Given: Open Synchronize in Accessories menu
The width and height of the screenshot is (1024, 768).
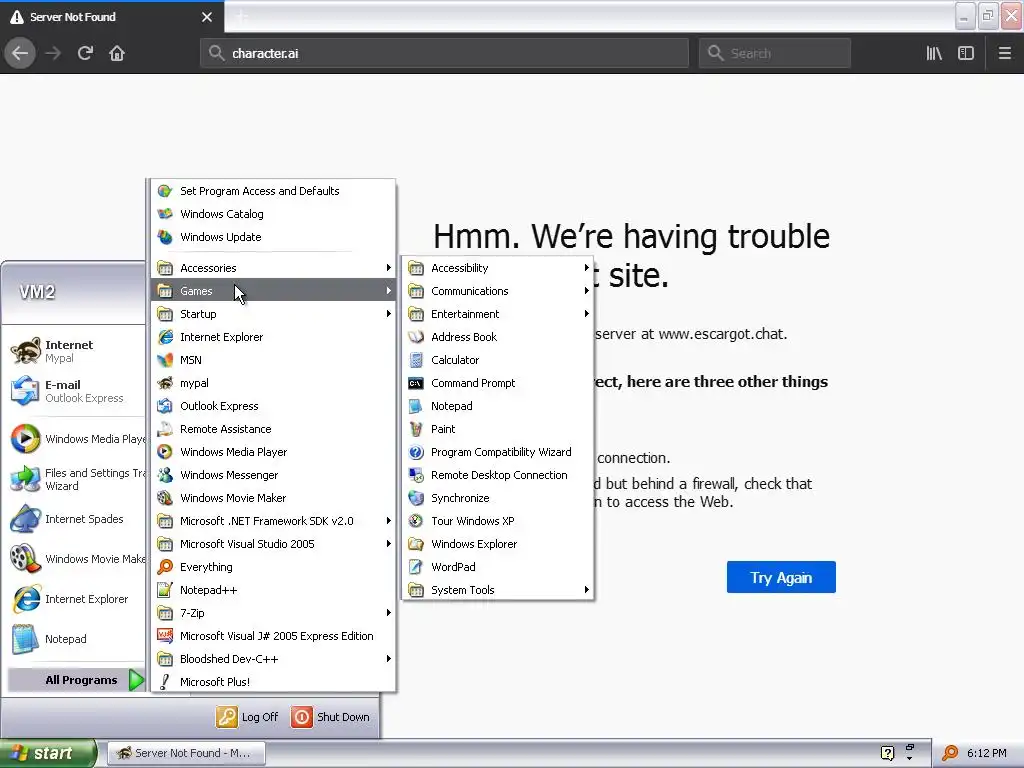Looking at the screenshot, I should point(498,498).
